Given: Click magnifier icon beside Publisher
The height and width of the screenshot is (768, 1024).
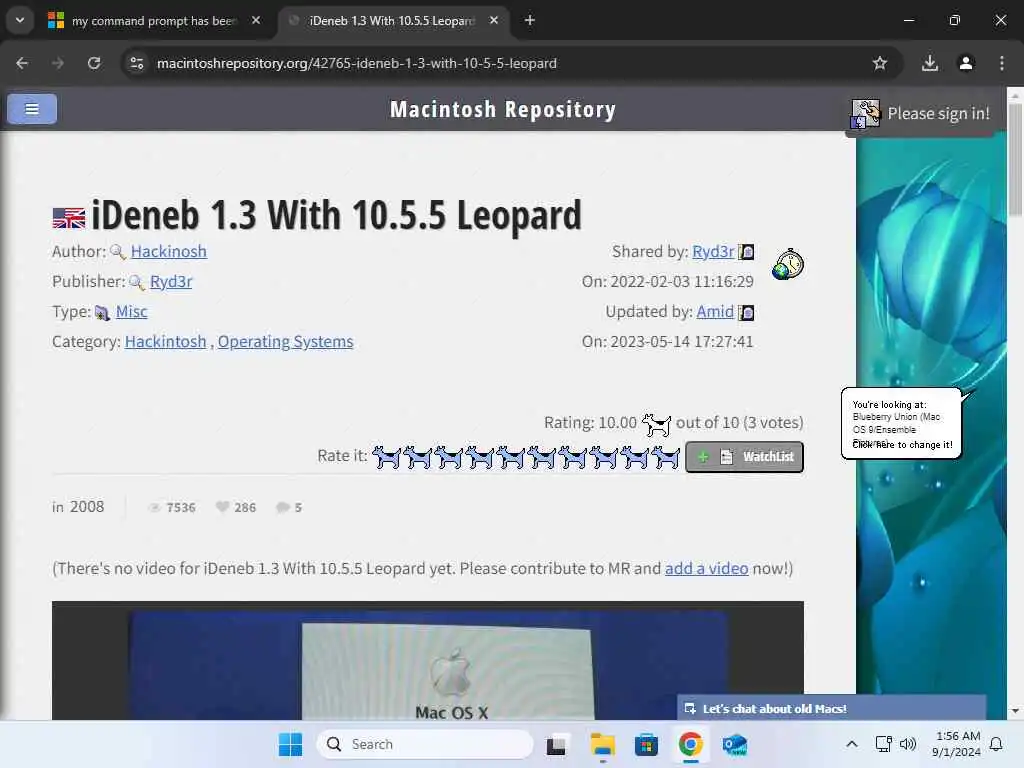Looking at the screenshot, I should (x=136, y=282).
